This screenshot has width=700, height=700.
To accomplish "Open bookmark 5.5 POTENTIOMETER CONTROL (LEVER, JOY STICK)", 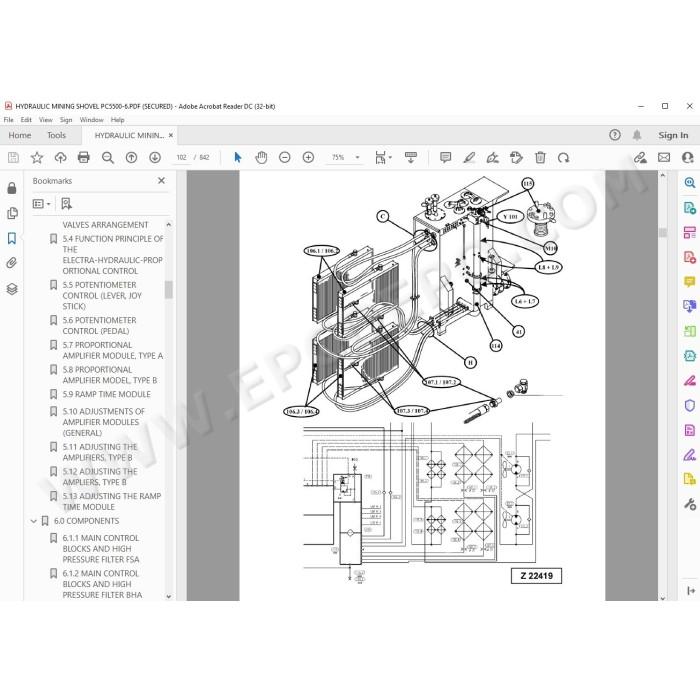I will 102,296.
